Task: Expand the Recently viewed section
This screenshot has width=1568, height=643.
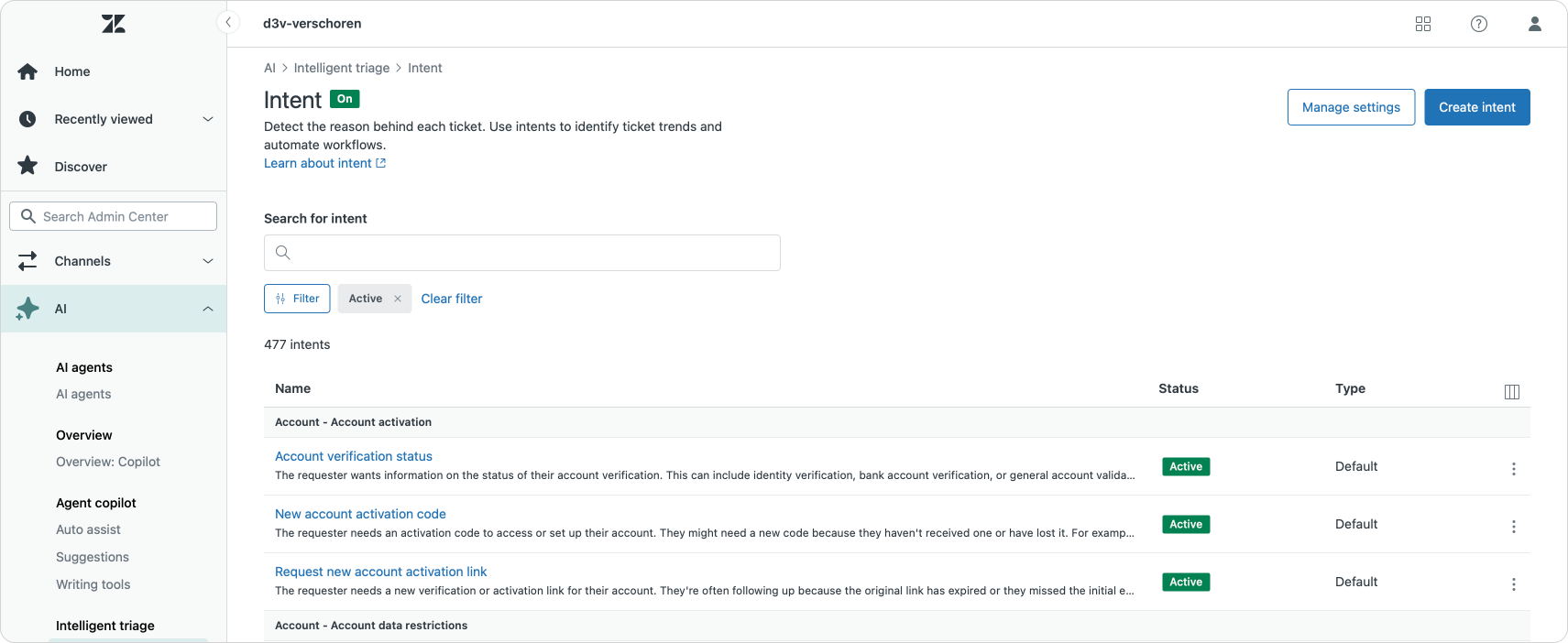Action: click(208, 119)
